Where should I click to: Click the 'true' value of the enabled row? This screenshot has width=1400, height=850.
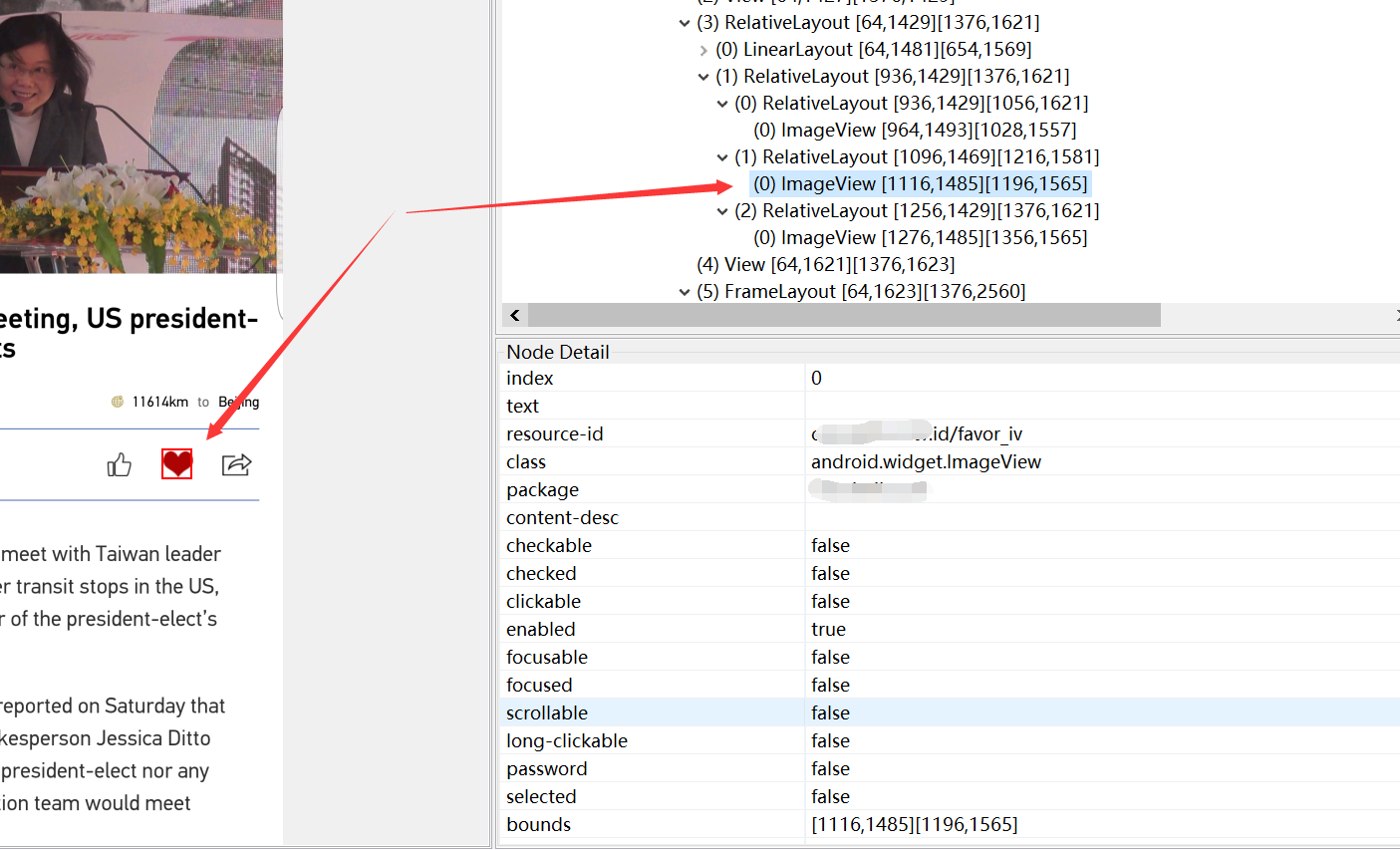point(828,629)
